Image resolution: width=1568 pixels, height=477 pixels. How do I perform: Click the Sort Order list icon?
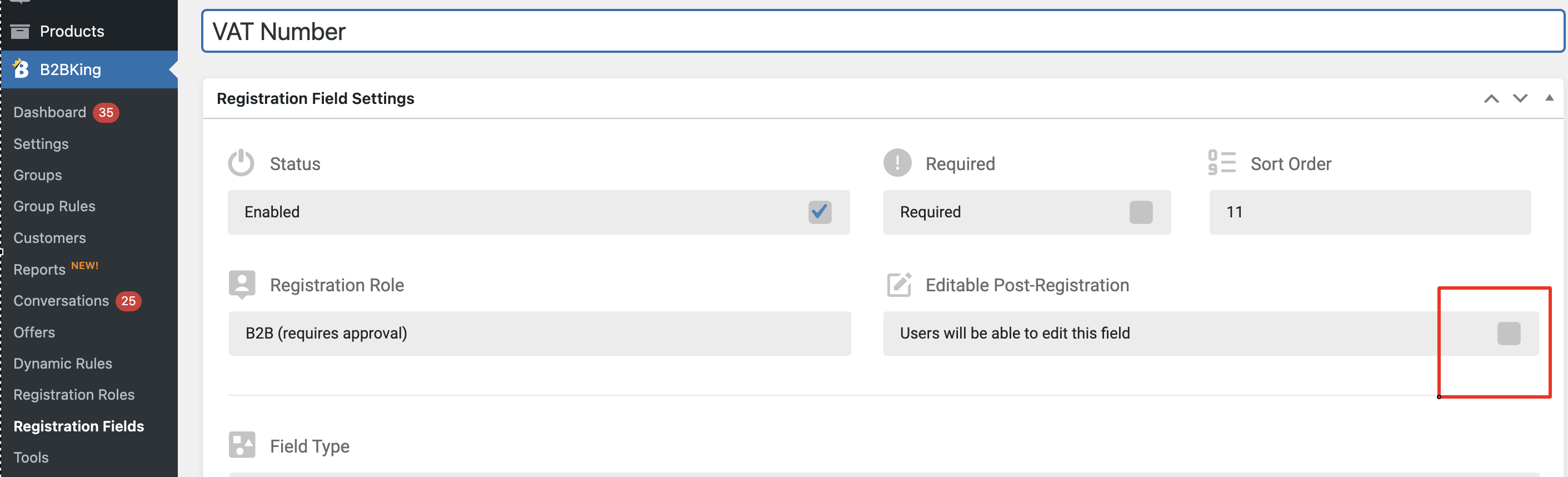click(1222, 163)
